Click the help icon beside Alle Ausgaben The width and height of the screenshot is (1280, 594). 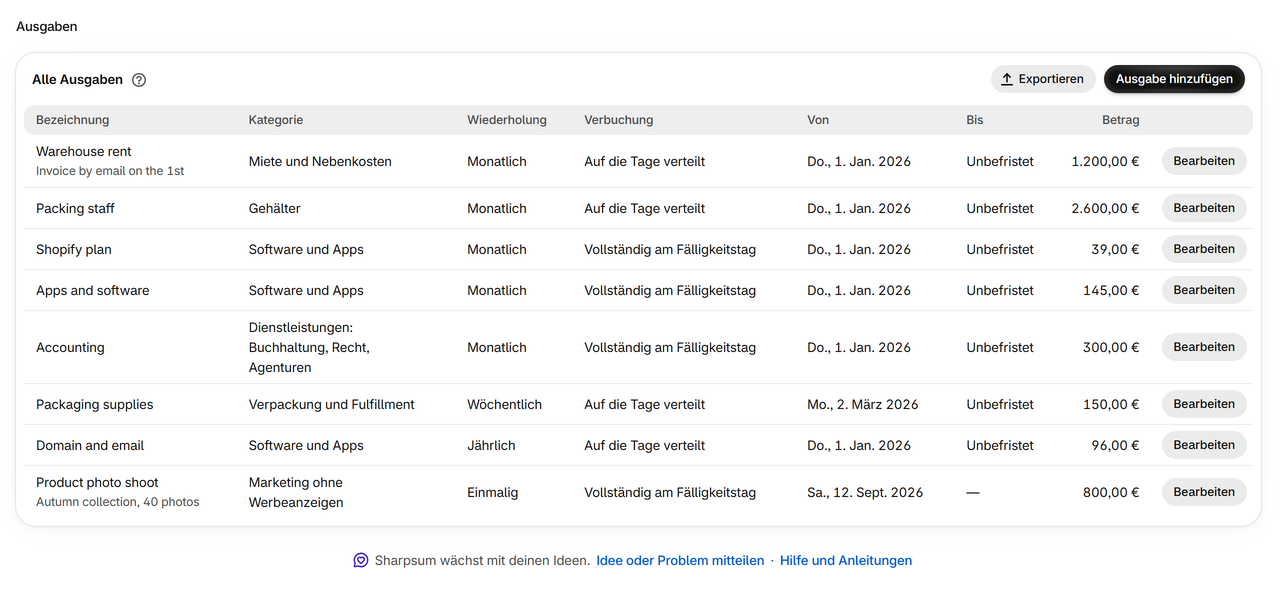coord(139,80)
